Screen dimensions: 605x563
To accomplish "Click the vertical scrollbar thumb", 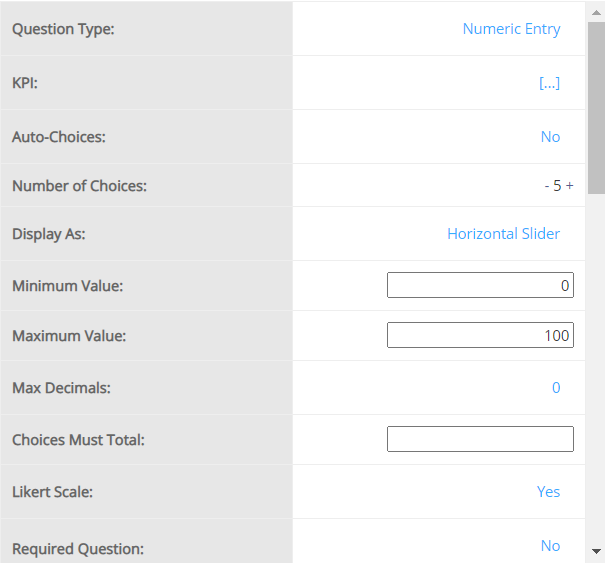I will coord(596,105).
